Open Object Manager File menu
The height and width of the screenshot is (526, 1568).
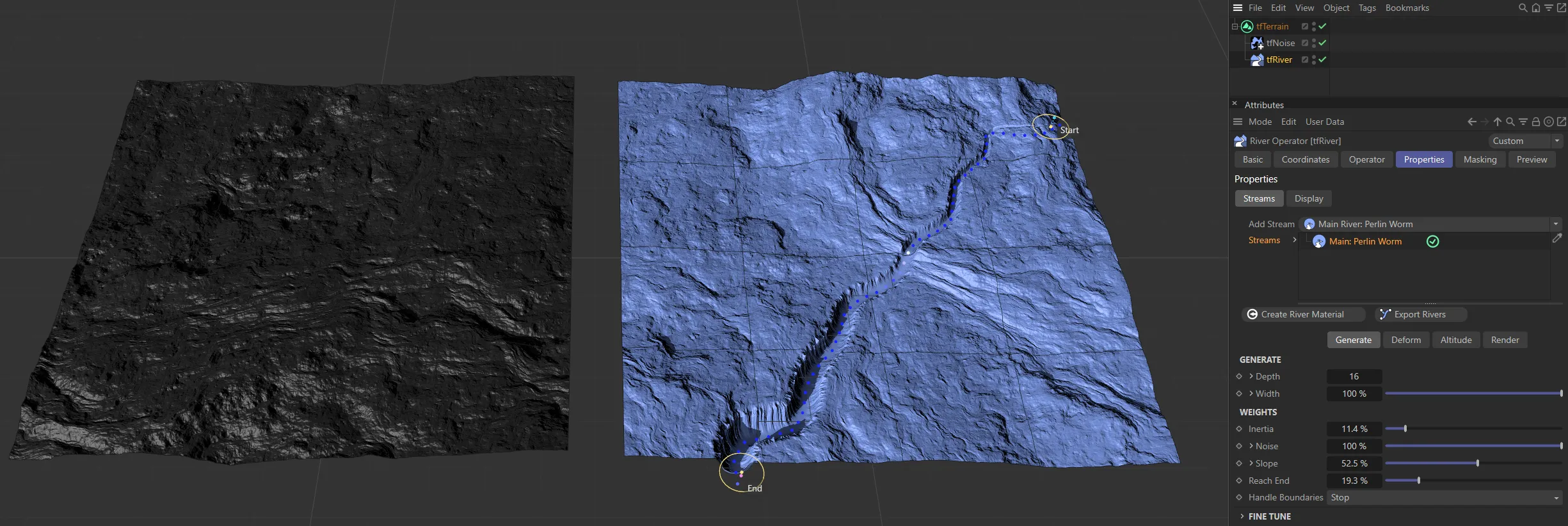(x=1255, y=8)
